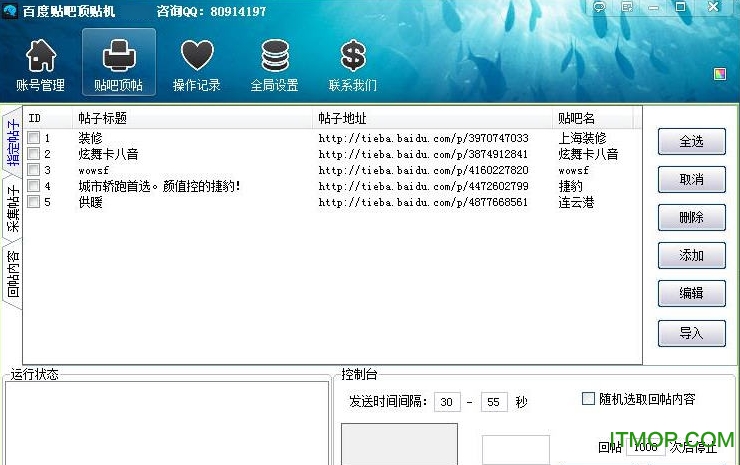This screenshot has width=740, height=465.
Task: Select URL ending in 4877668561
Action: (x=423, y=203)
